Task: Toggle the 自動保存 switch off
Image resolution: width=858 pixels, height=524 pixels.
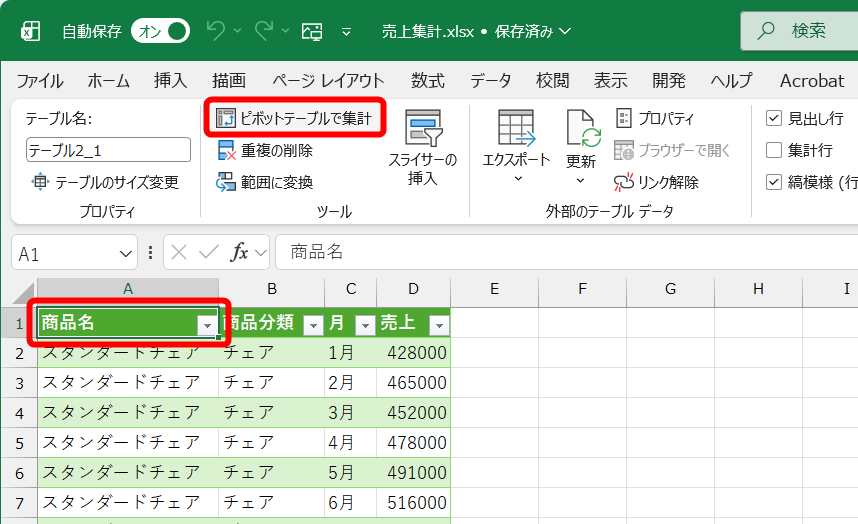Action: tap(160, 31)
